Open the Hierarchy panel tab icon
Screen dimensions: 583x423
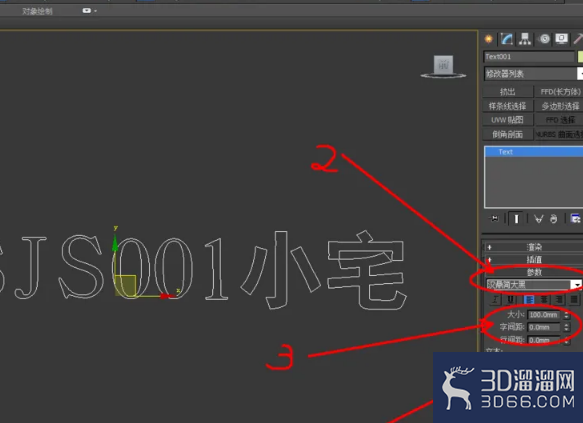(525, 39)
